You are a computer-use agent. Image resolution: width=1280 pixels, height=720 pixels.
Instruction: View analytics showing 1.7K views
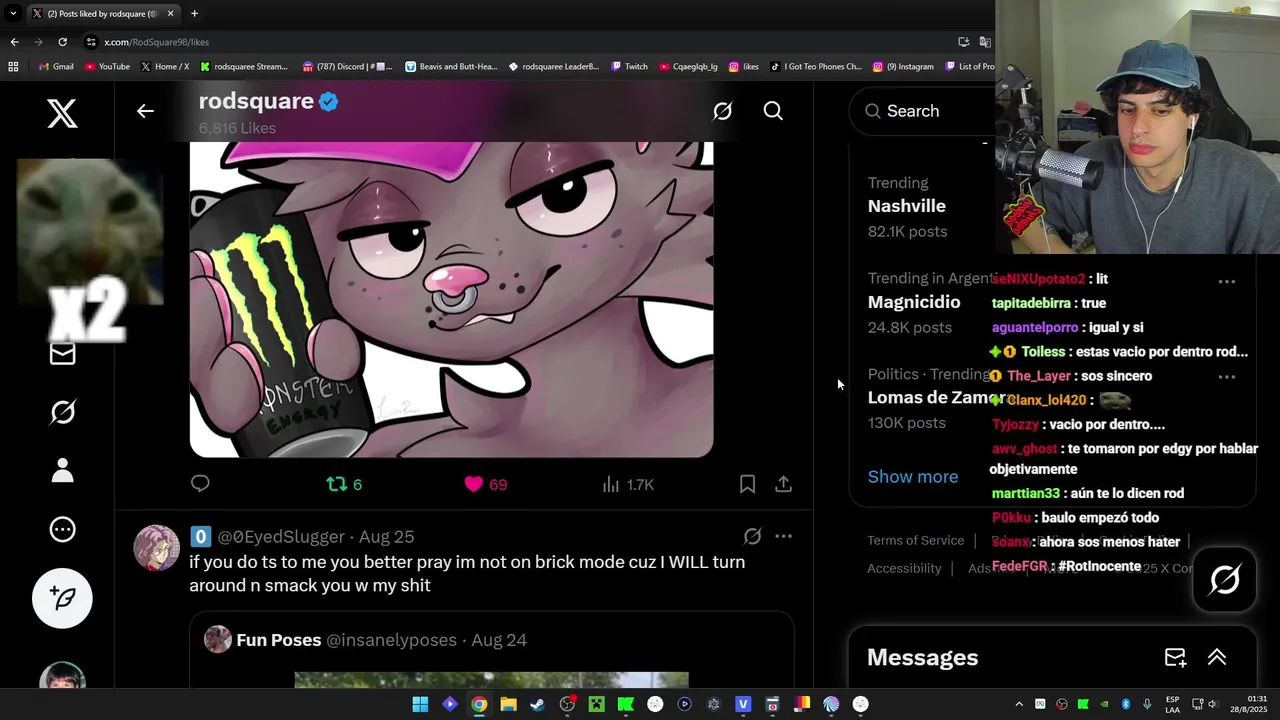(x=628, y=484)
